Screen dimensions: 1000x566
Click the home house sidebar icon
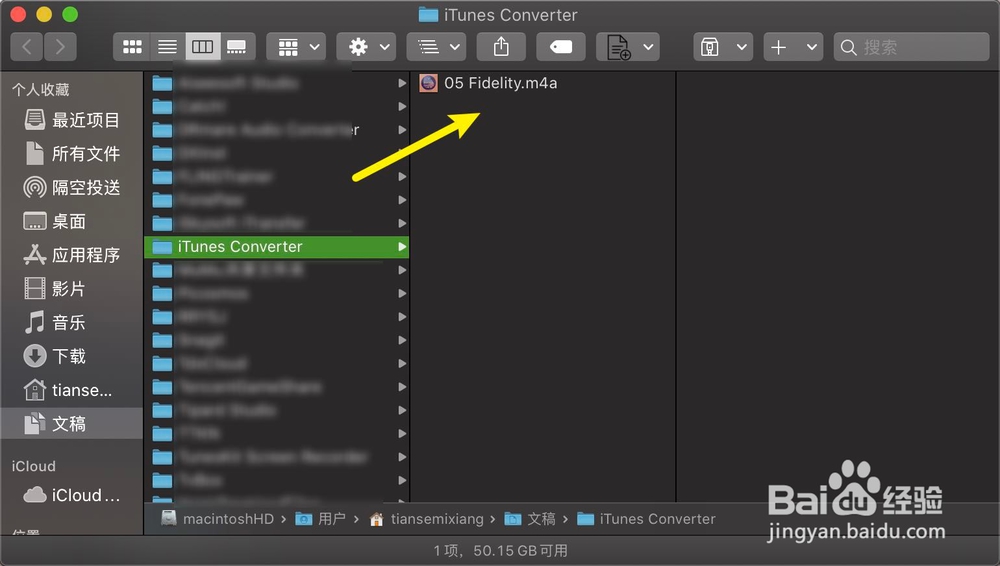tap(34, 389)
